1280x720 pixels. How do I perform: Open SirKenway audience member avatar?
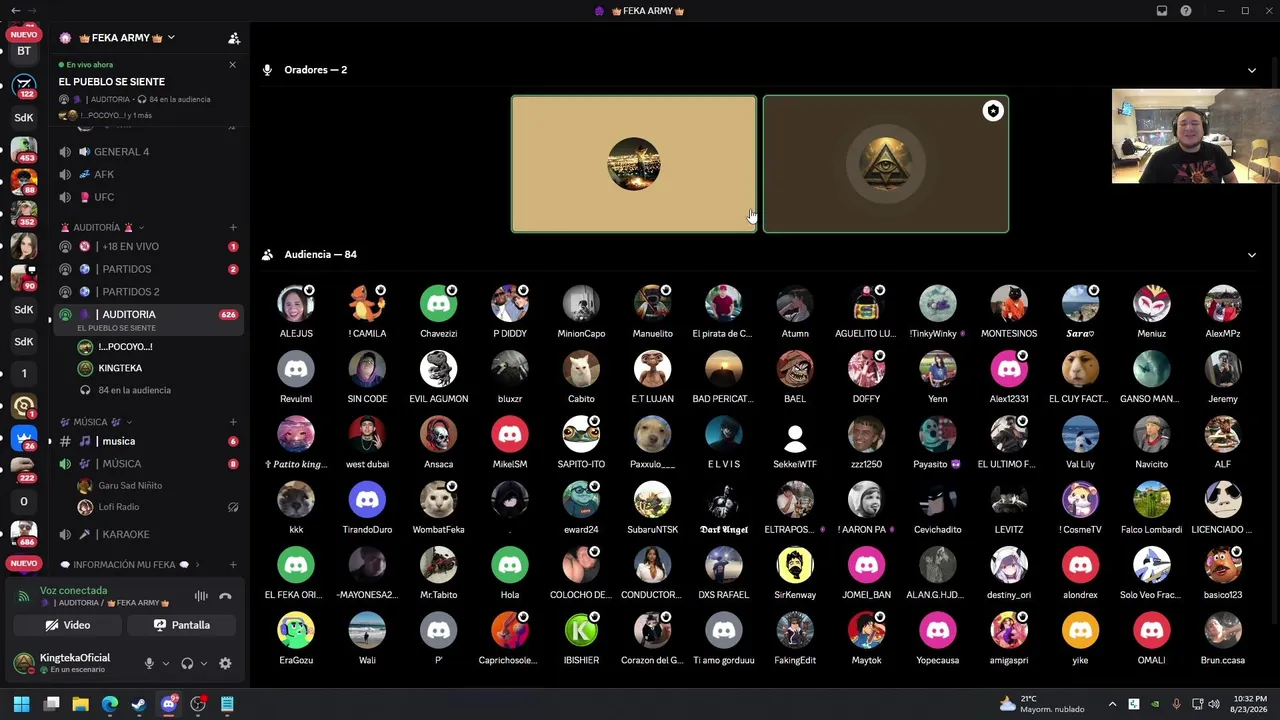click(x=795, y=566)
